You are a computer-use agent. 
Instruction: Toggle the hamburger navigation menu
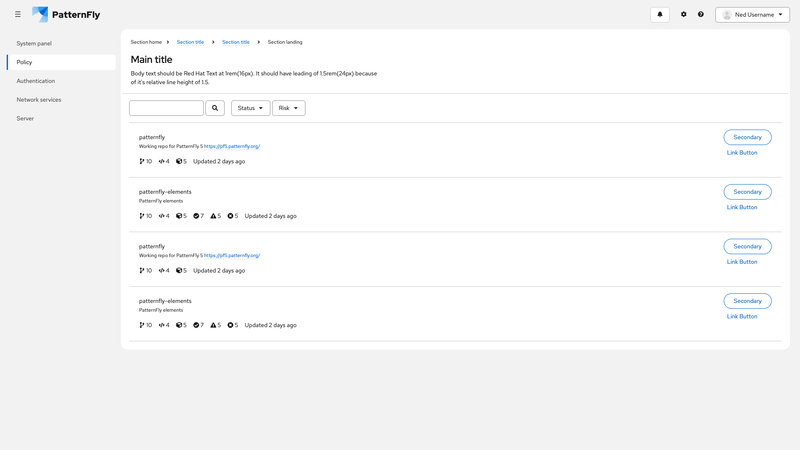click(x=18, y=14)
